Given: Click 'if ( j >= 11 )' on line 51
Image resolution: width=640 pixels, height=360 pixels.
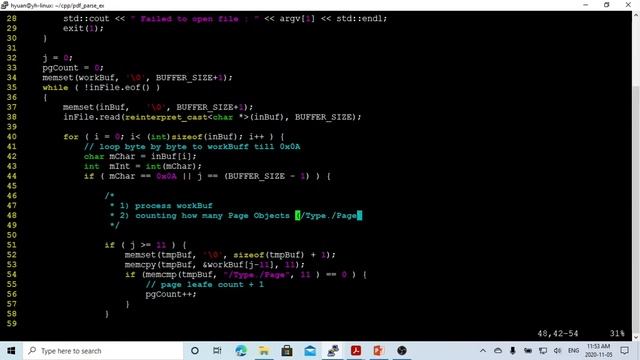Looking at the screenshot, I should (140, 245).
